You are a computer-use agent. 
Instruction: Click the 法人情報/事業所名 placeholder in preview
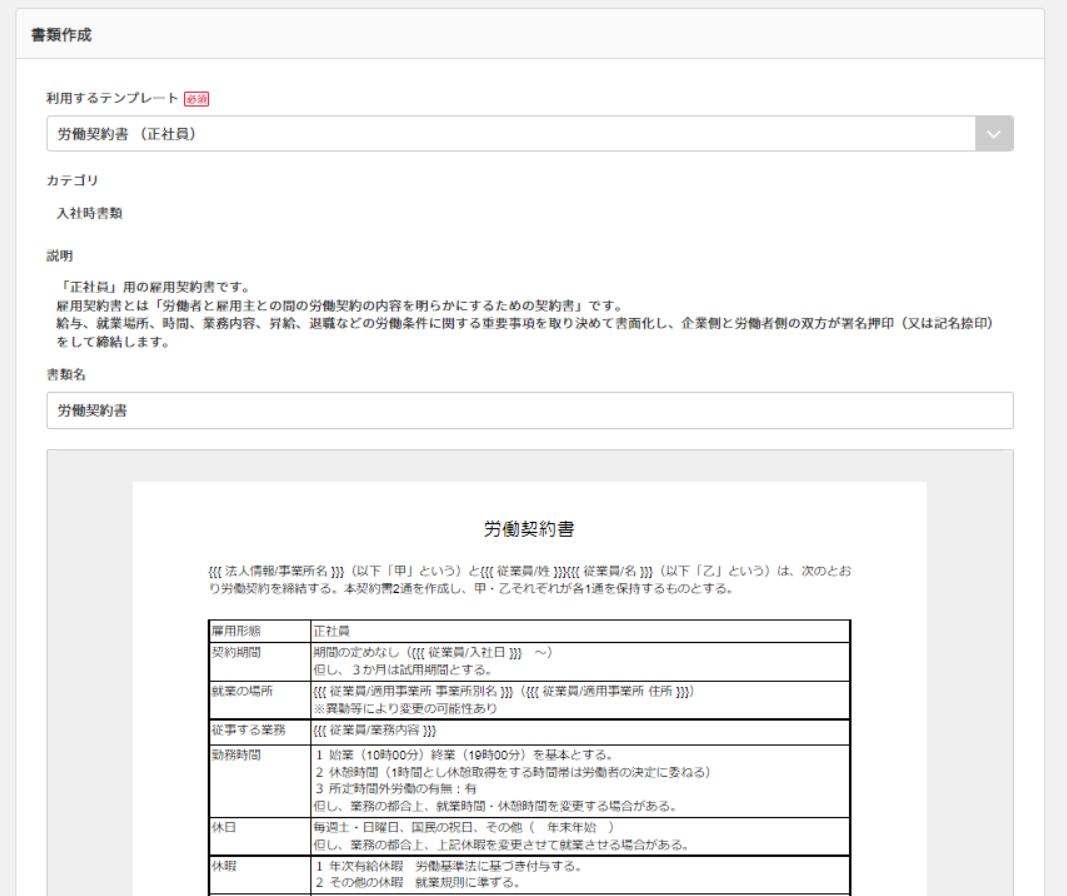click(276, 571)
